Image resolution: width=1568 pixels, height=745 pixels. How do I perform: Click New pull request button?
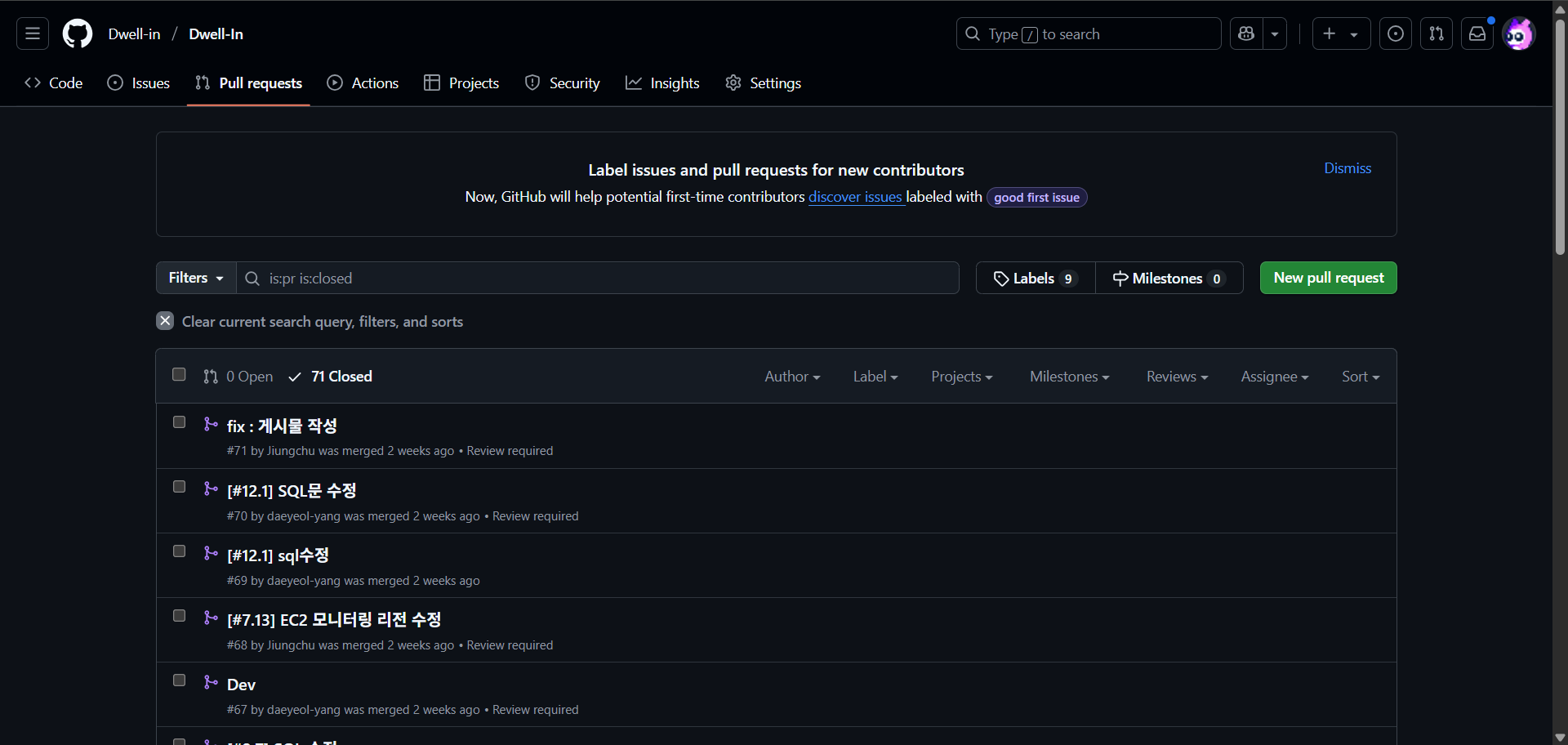(x=1328, y=278)
